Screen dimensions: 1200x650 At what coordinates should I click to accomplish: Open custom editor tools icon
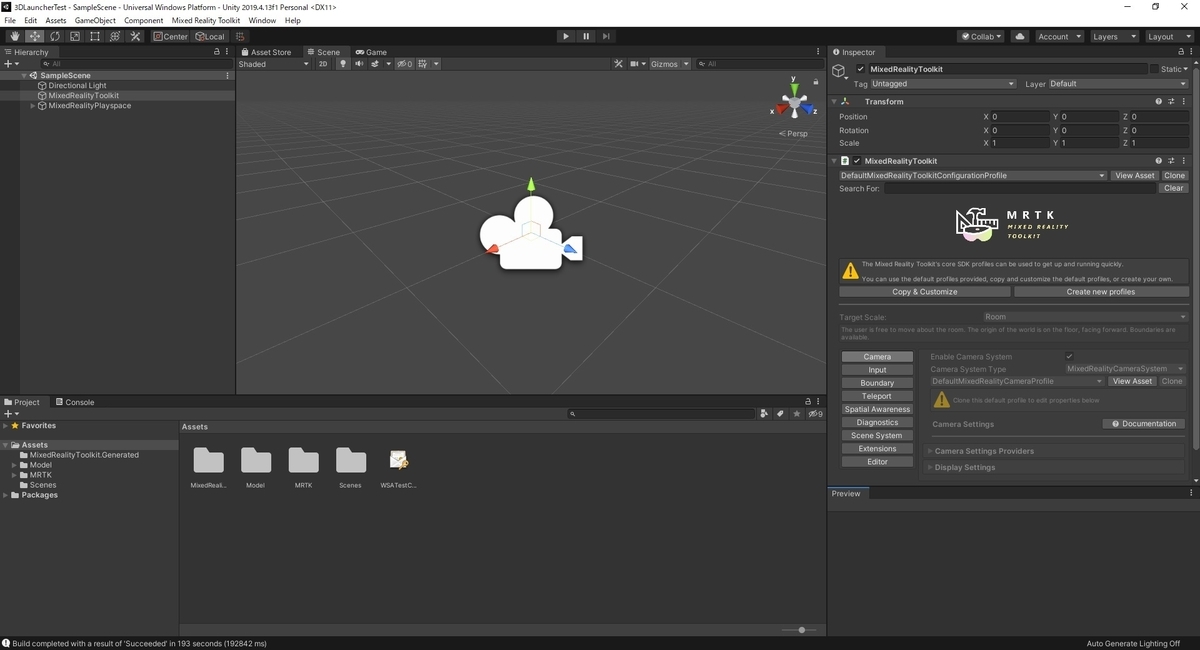(136, 36)
